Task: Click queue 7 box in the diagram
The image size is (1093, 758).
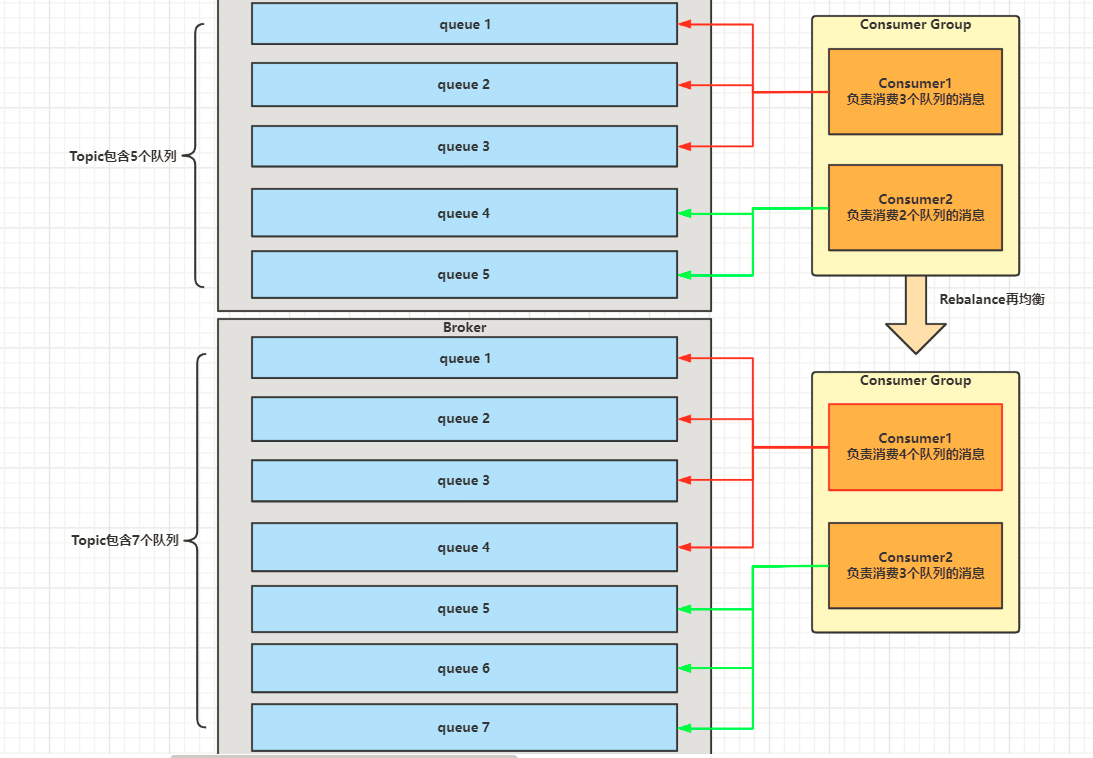Action: click(x=464, y=727)
